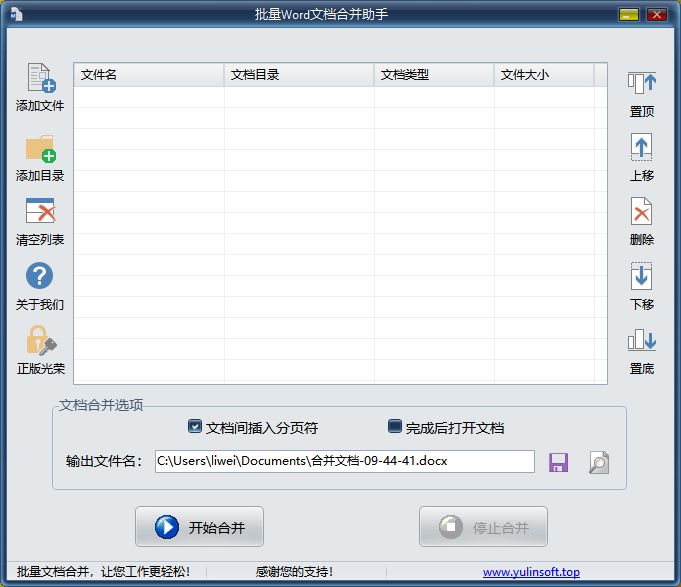Move item to top with 置顶 icon
The image size is (681, 587).
click(x=641, y=82)
